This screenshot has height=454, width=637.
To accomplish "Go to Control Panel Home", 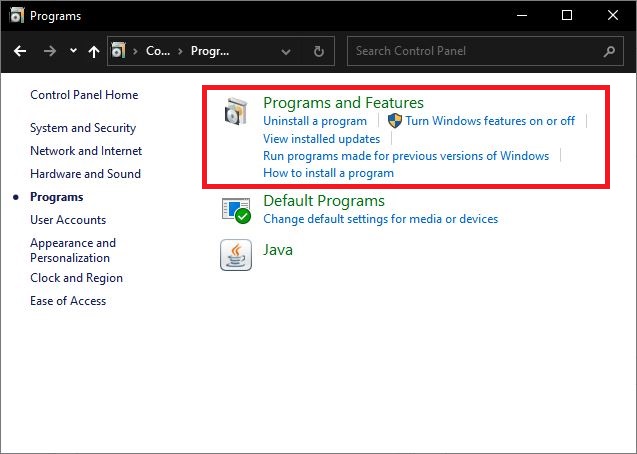I will point(84,95).
